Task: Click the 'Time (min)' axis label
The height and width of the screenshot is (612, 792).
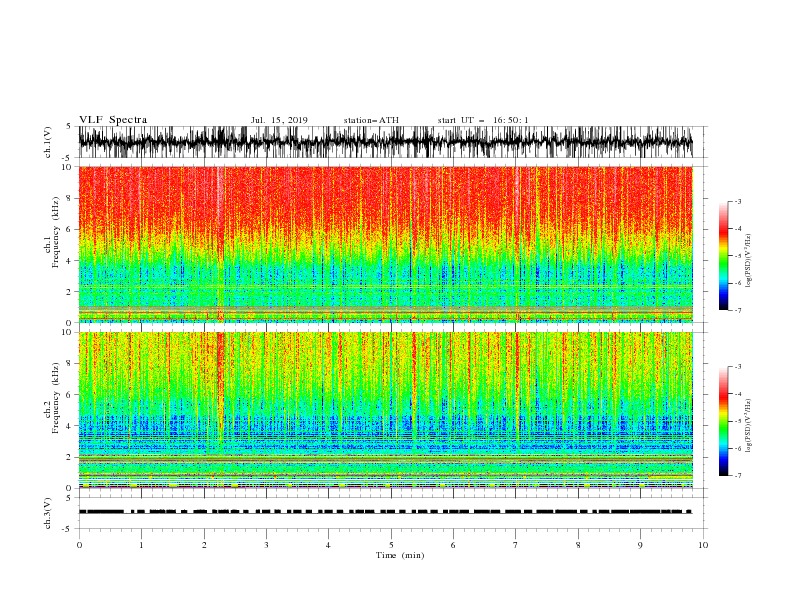Action: (x=400, y=555)
